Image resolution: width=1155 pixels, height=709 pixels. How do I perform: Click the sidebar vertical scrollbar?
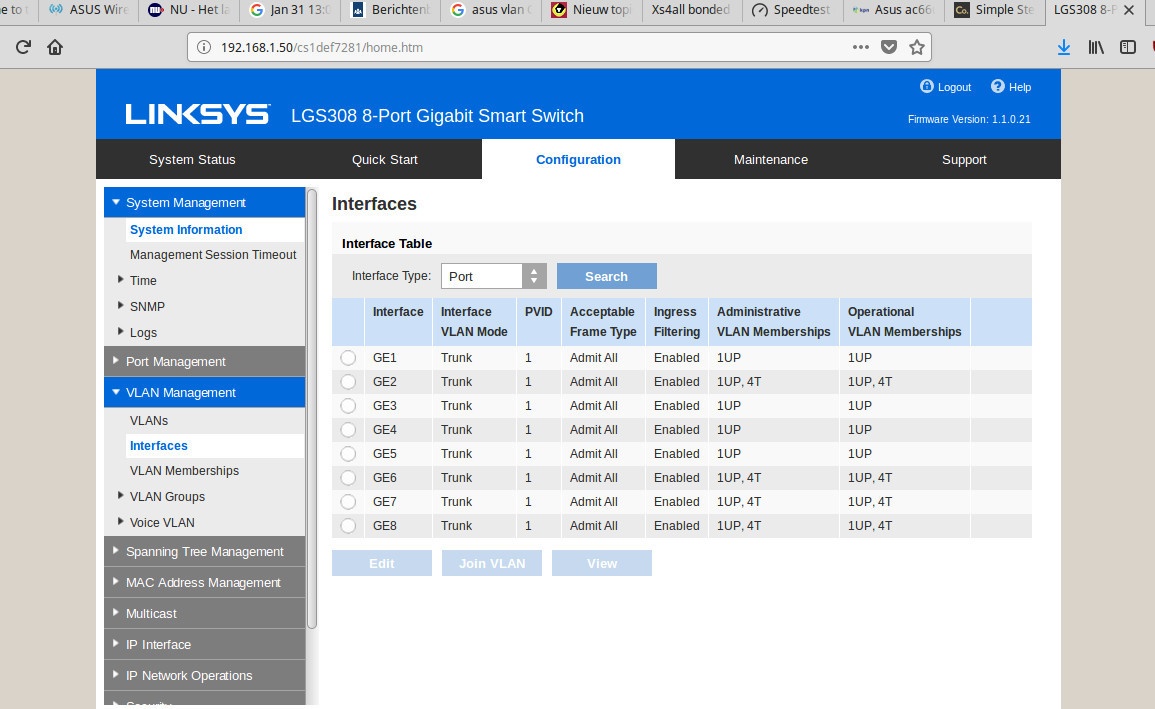click(311, 410)
